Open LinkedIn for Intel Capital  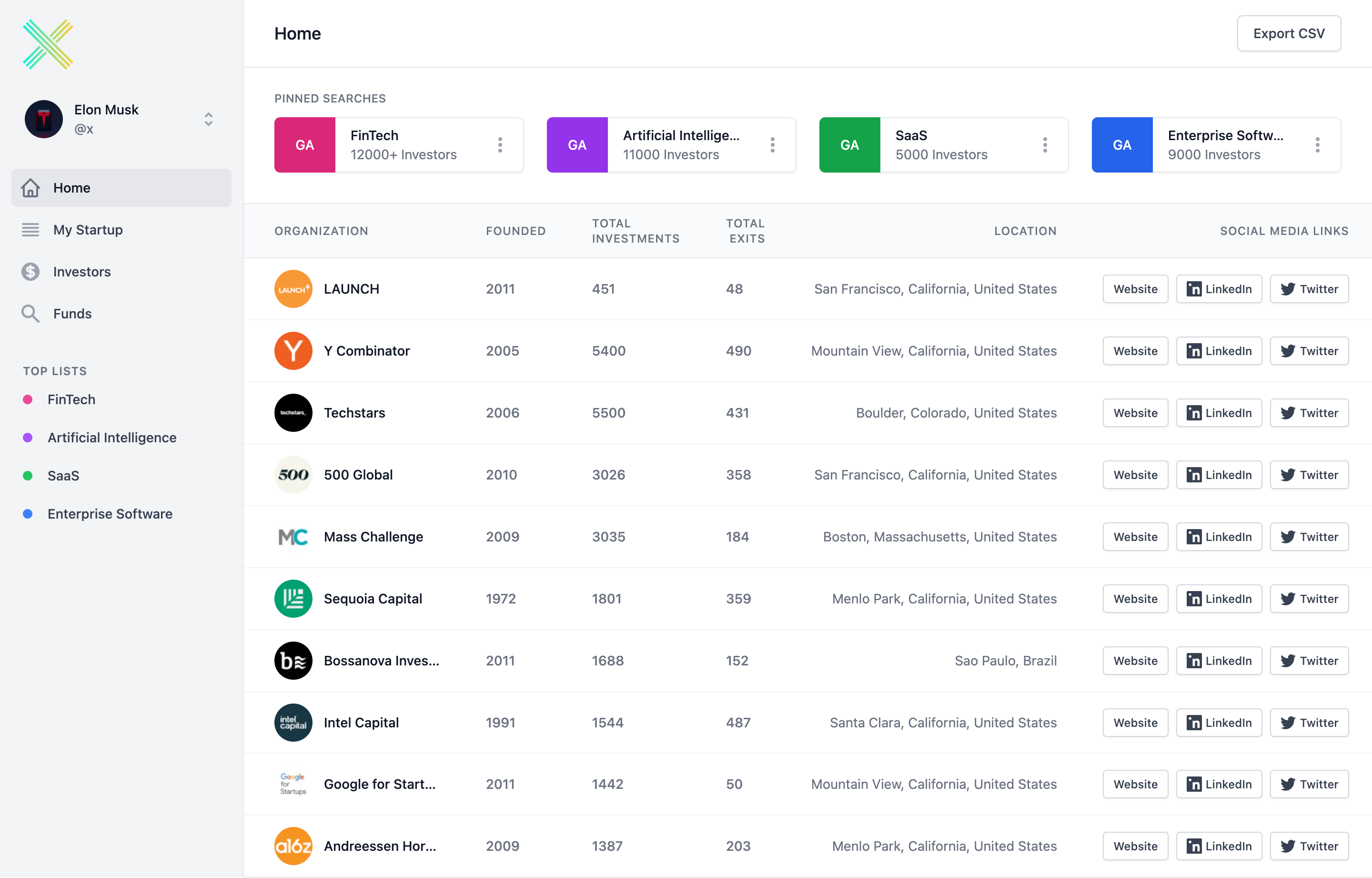1219,722
